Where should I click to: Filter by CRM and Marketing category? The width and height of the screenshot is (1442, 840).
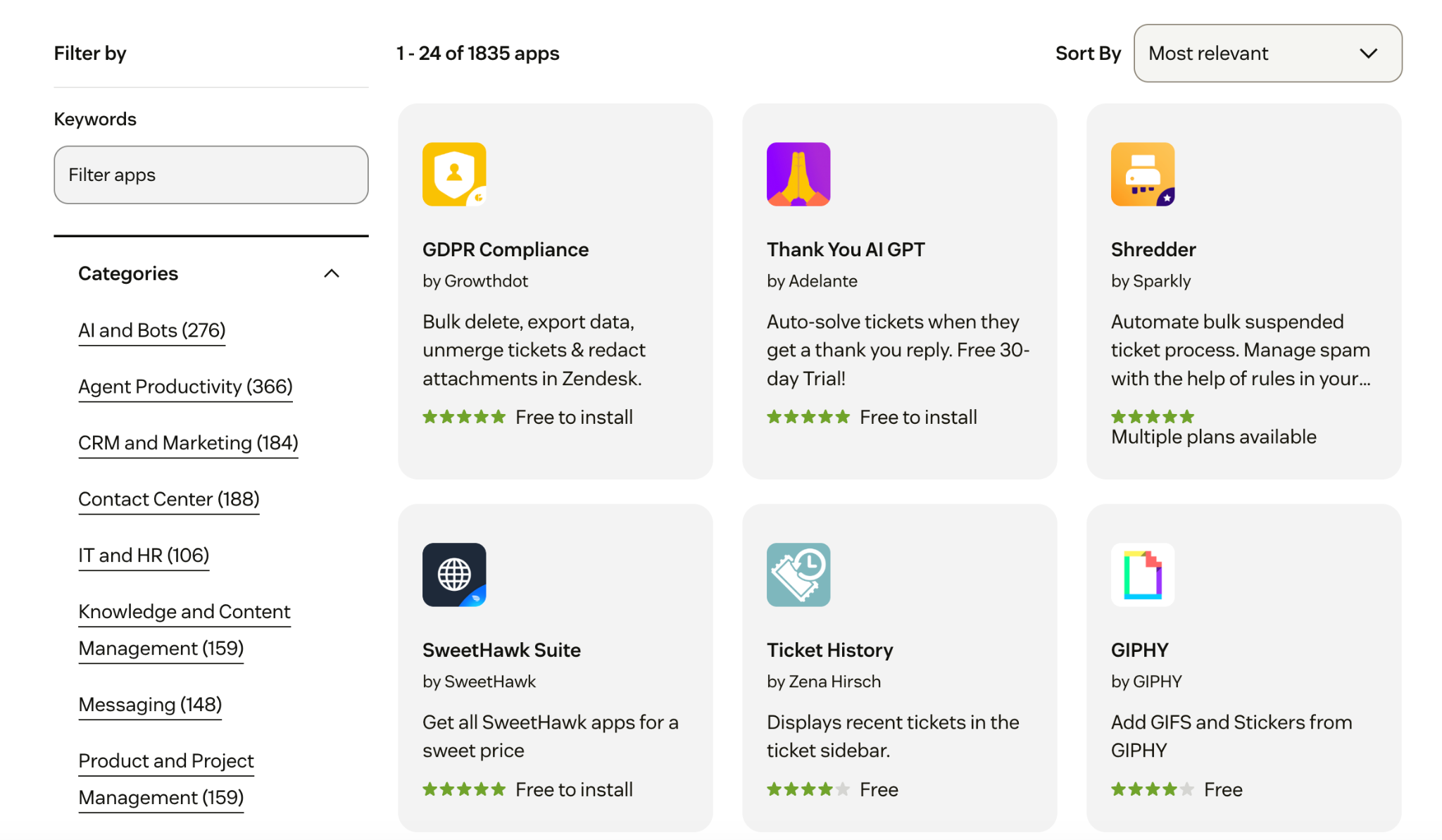(x=188, y=443)
